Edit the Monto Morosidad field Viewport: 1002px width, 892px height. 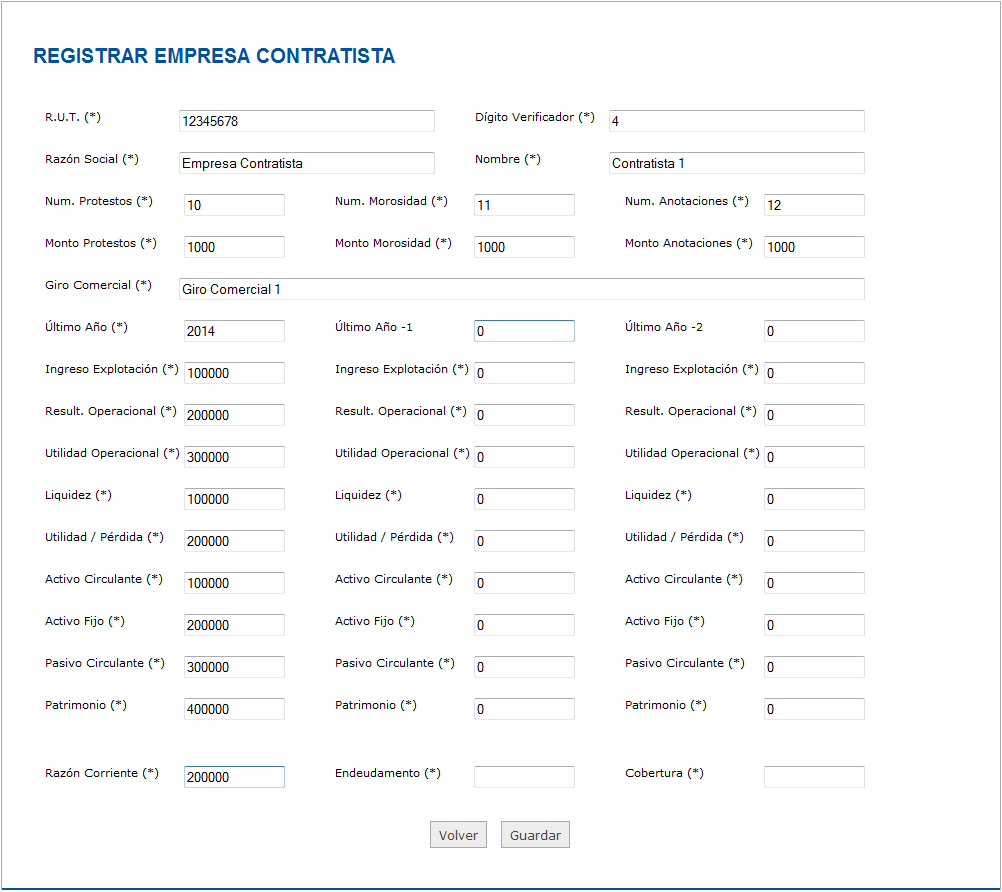tap(524, 247)
